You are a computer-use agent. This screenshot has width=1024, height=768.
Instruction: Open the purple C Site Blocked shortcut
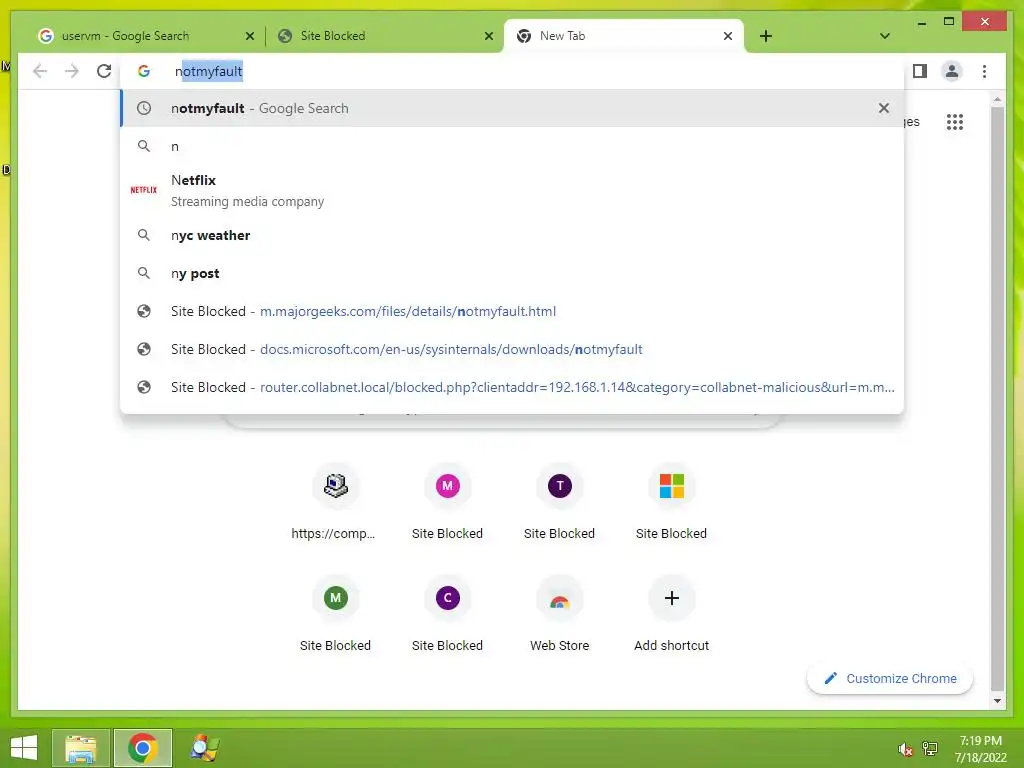click(447, 614)
